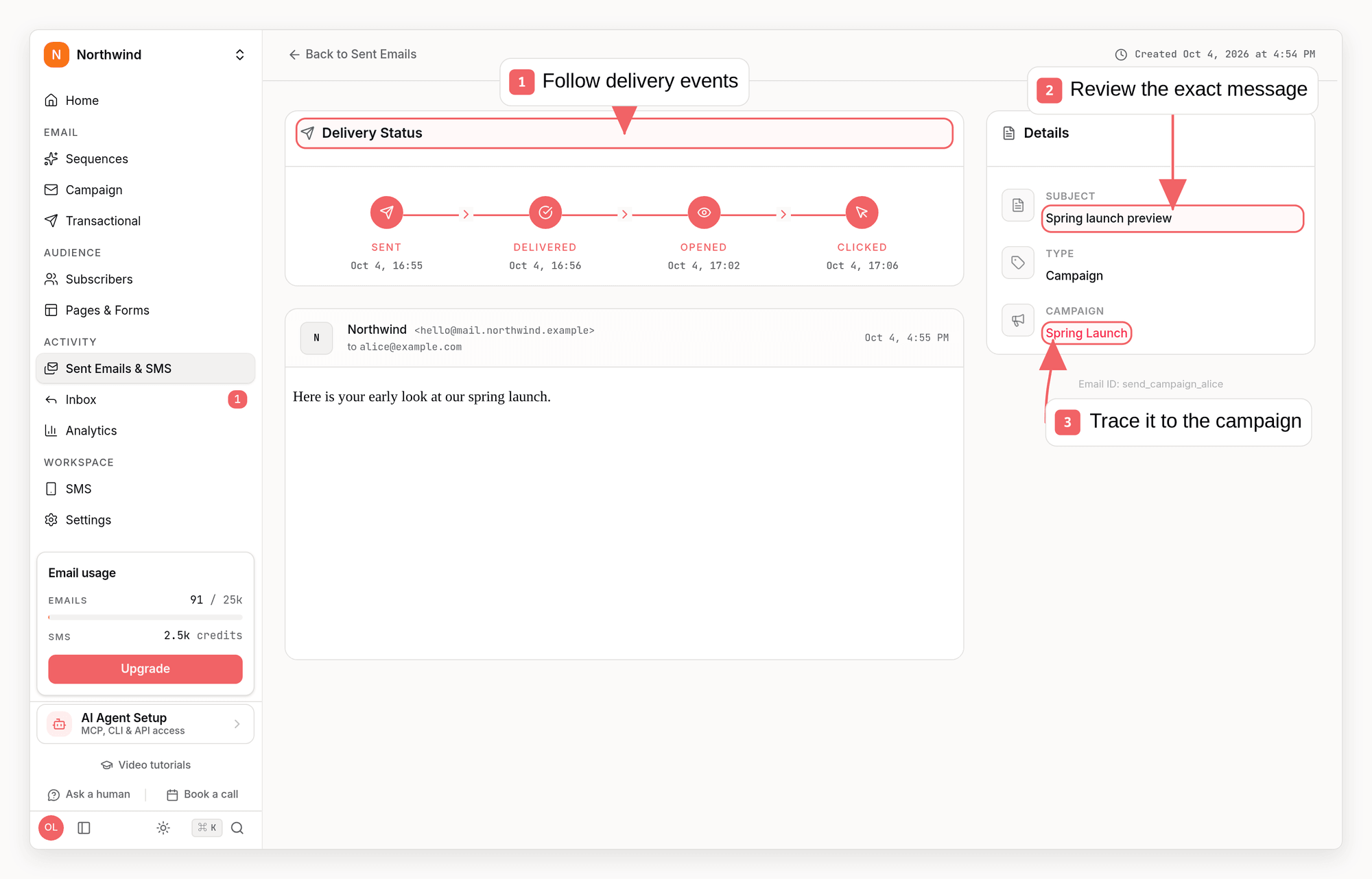Viewport: 1372px width, 879px height.
Task: Open the SMS workspace page
Action: click(145, 489)
